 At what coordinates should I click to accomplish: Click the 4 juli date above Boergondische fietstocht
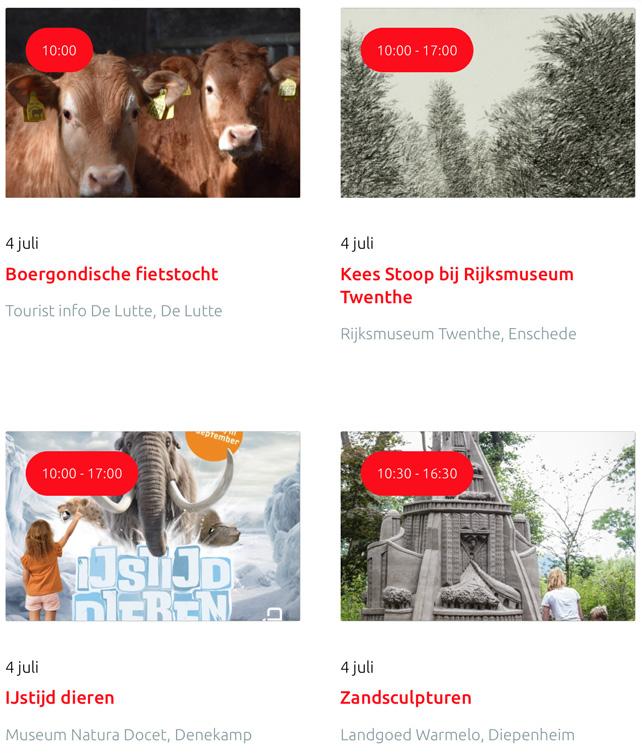[22, 243]
